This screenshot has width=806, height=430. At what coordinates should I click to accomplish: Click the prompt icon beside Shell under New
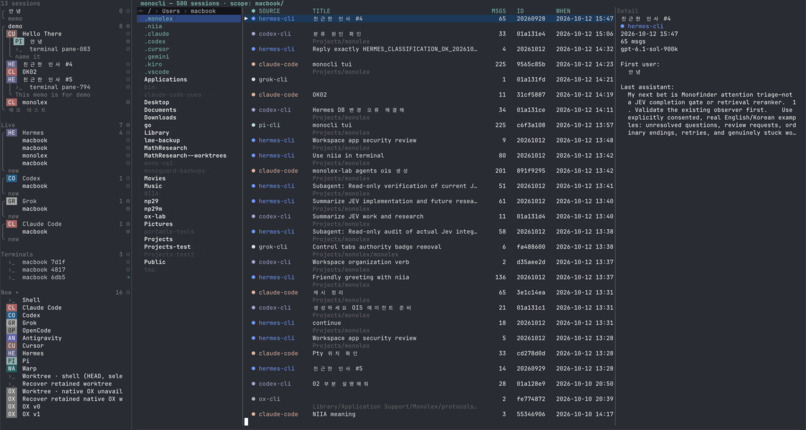11,300
